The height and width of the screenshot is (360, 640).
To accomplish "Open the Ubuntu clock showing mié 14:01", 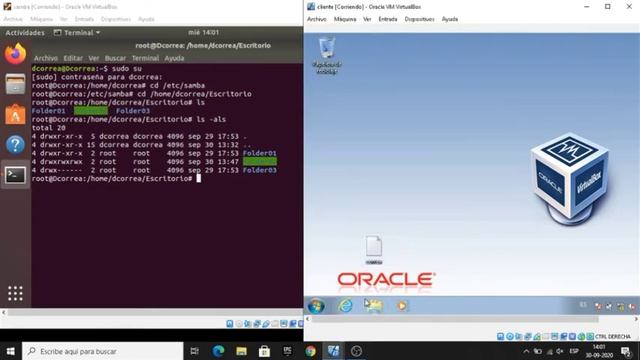I will tap(203, 32).
